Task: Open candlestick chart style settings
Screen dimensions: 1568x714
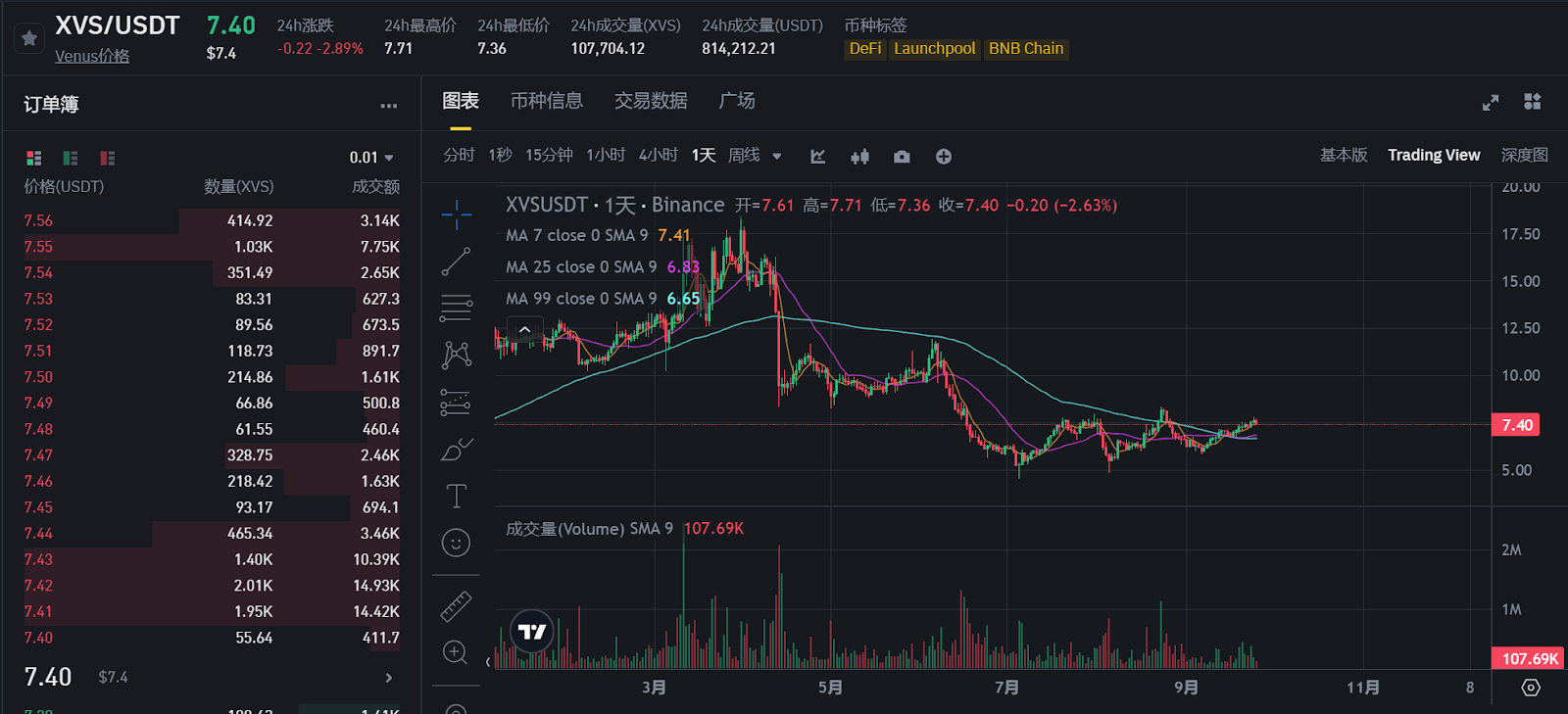Action: coord(860,157)
